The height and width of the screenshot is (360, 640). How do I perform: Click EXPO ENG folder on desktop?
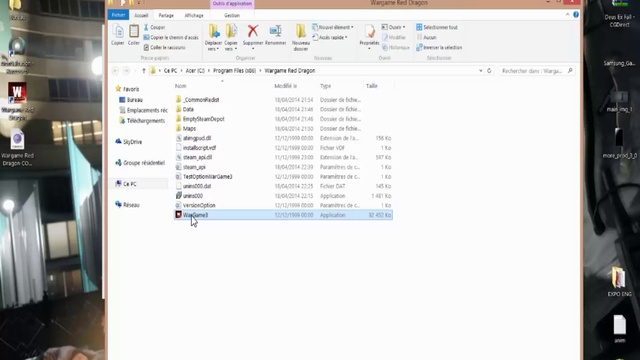coord(619,282)
